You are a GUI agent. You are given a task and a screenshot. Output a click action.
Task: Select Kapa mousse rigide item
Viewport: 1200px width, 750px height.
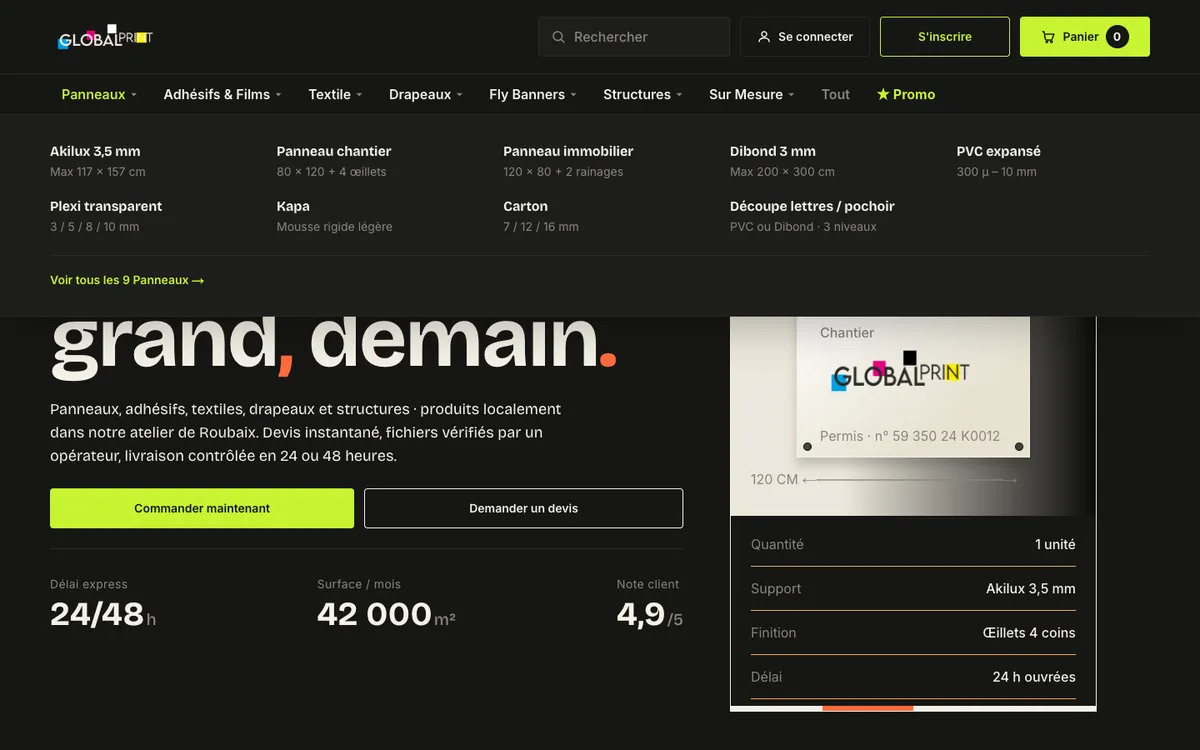click(335, 216)
